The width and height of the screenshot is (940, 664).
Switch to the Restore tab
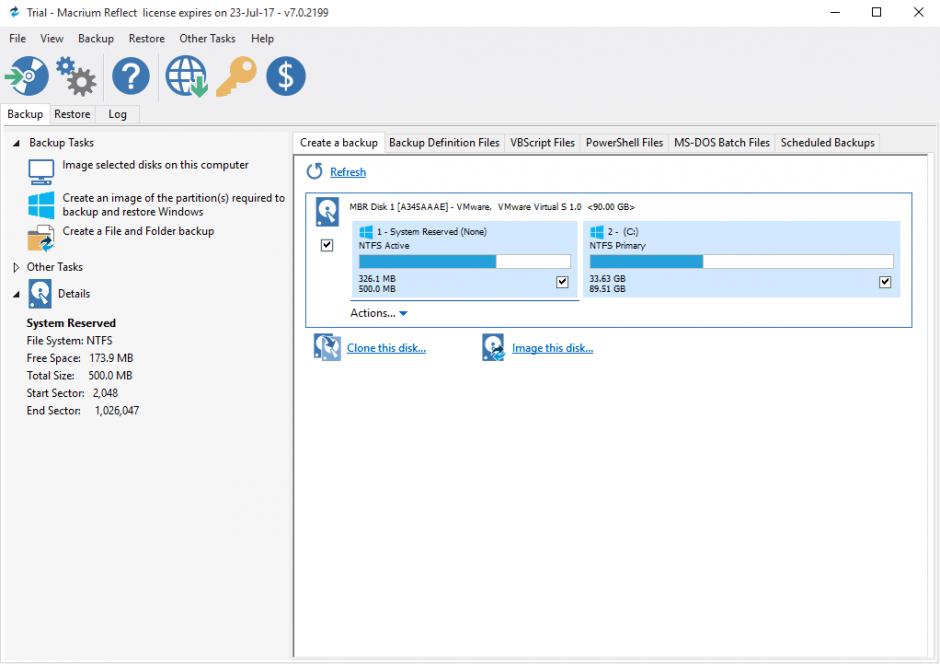click(72, 114)
